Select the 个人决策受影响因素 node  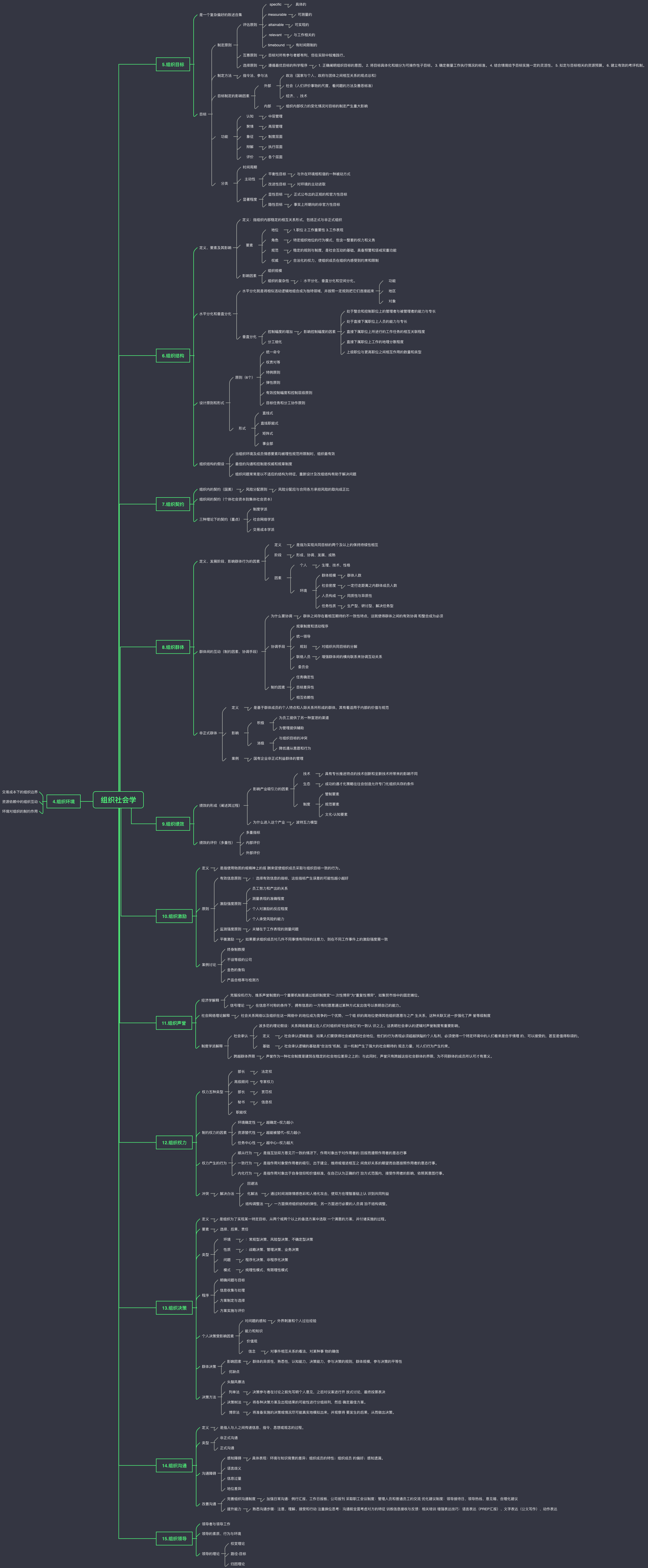(218, 1336)
